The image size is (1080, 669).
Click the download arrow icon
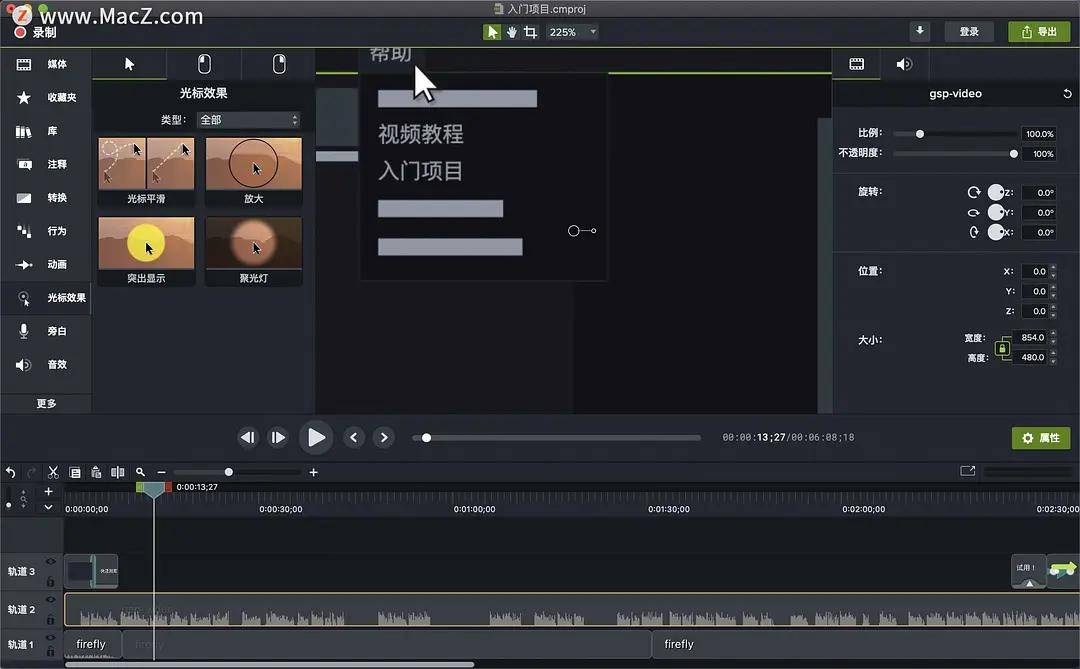coord(920,31)
